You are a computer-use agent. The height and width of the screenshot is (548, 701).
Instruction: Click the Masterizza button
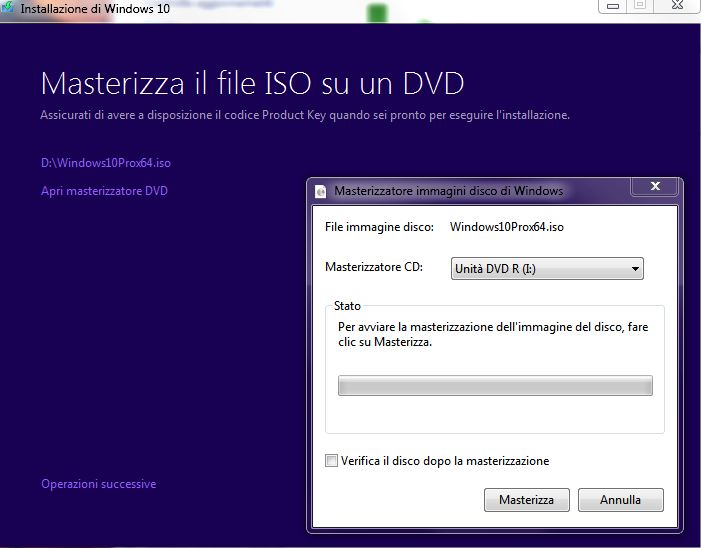click(527, 500)
